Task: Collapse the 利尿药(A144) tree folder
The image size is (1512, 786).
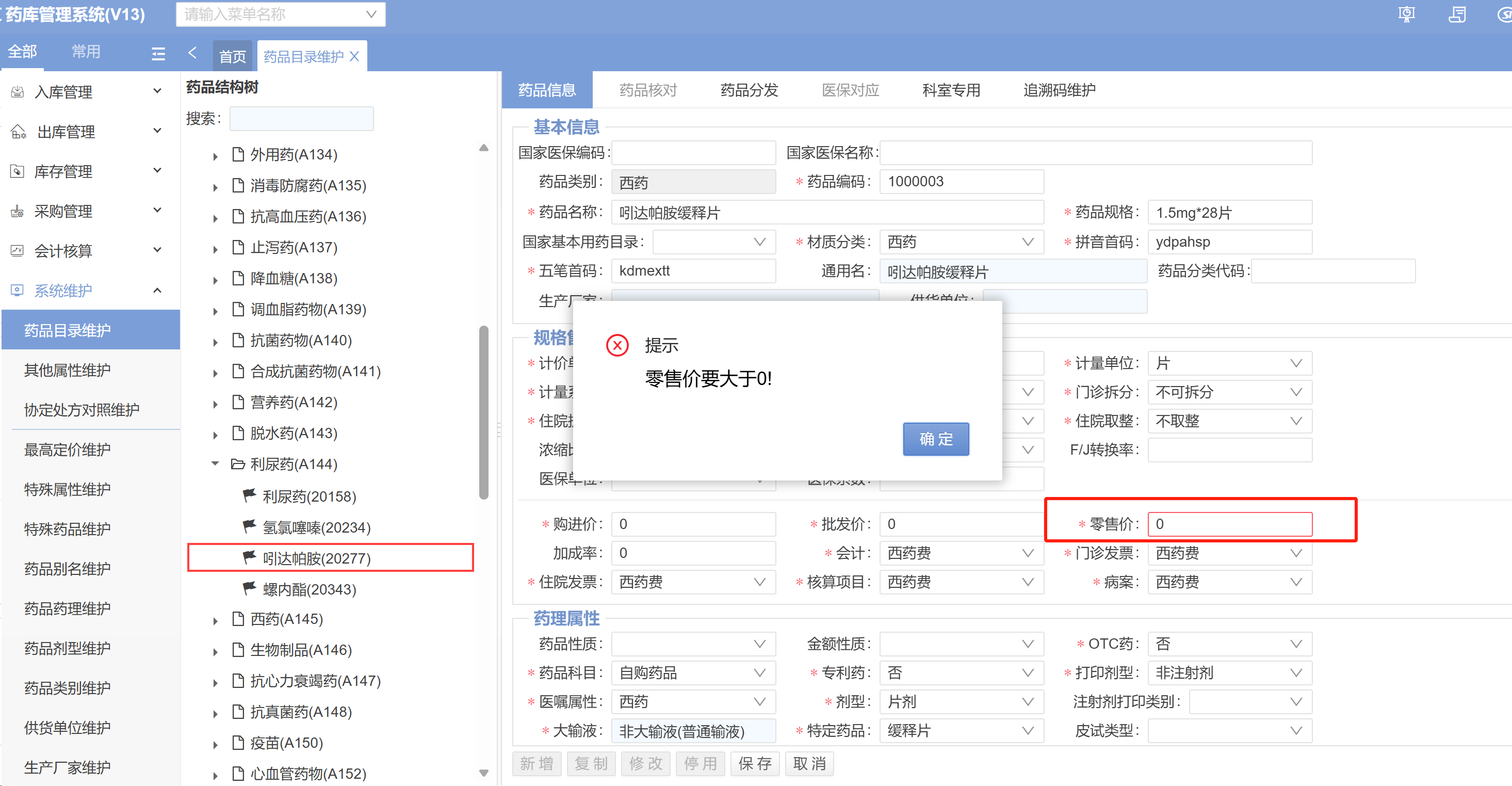Action: click(x=216, y=464)
